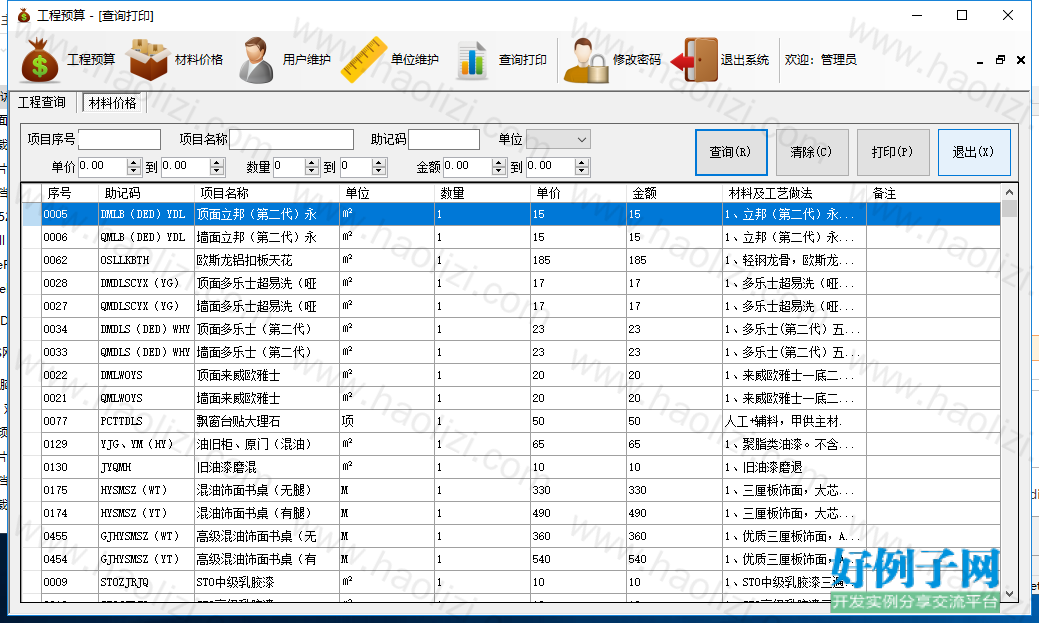The image size is (1039, 623).
Task: Click the 项目名称 input field
Action: [x=291, y=139]
